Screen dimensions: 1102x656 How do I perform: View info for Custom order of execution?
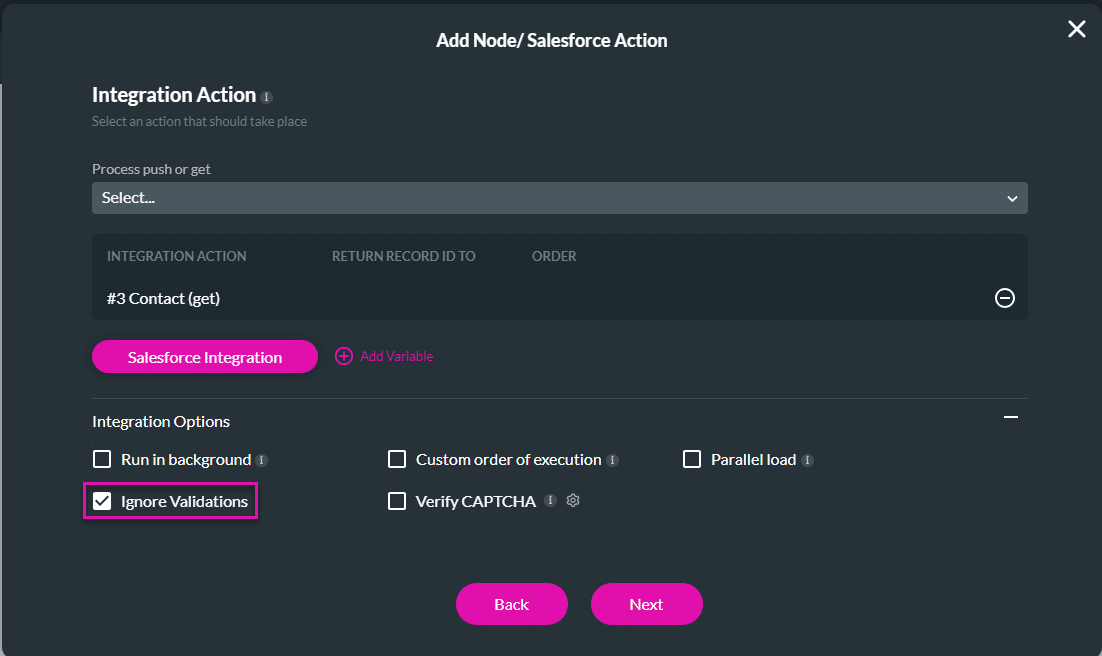click(611, 459)
